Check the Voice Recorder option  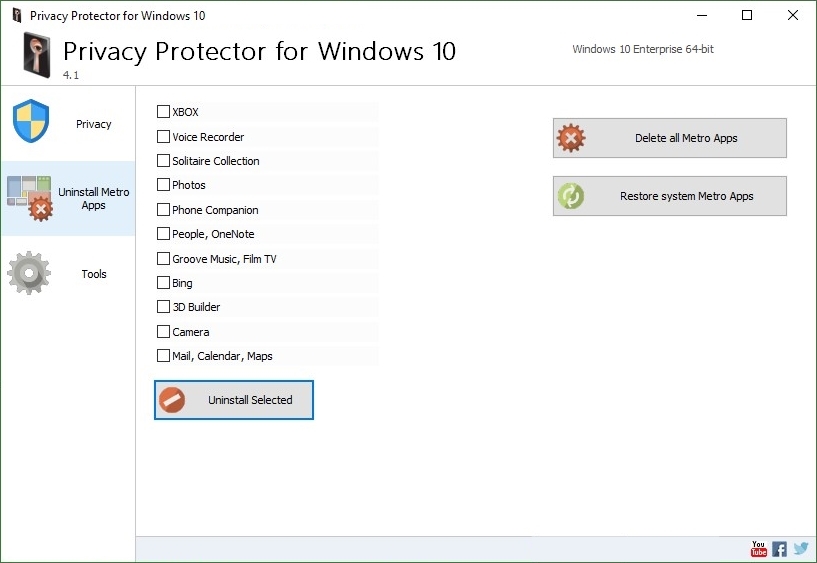(163, 136)
